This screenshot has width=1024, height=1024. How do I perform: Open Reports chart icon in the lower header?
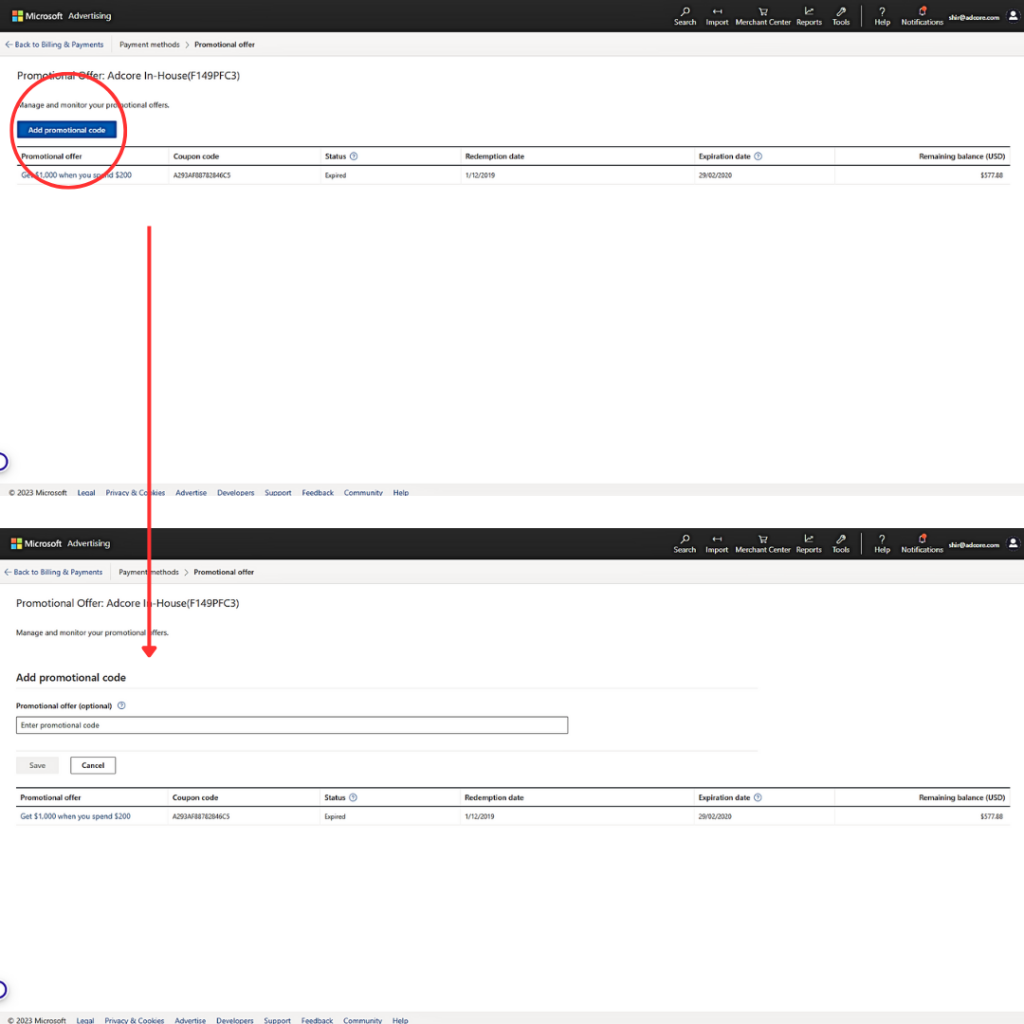tap(809, 541)
